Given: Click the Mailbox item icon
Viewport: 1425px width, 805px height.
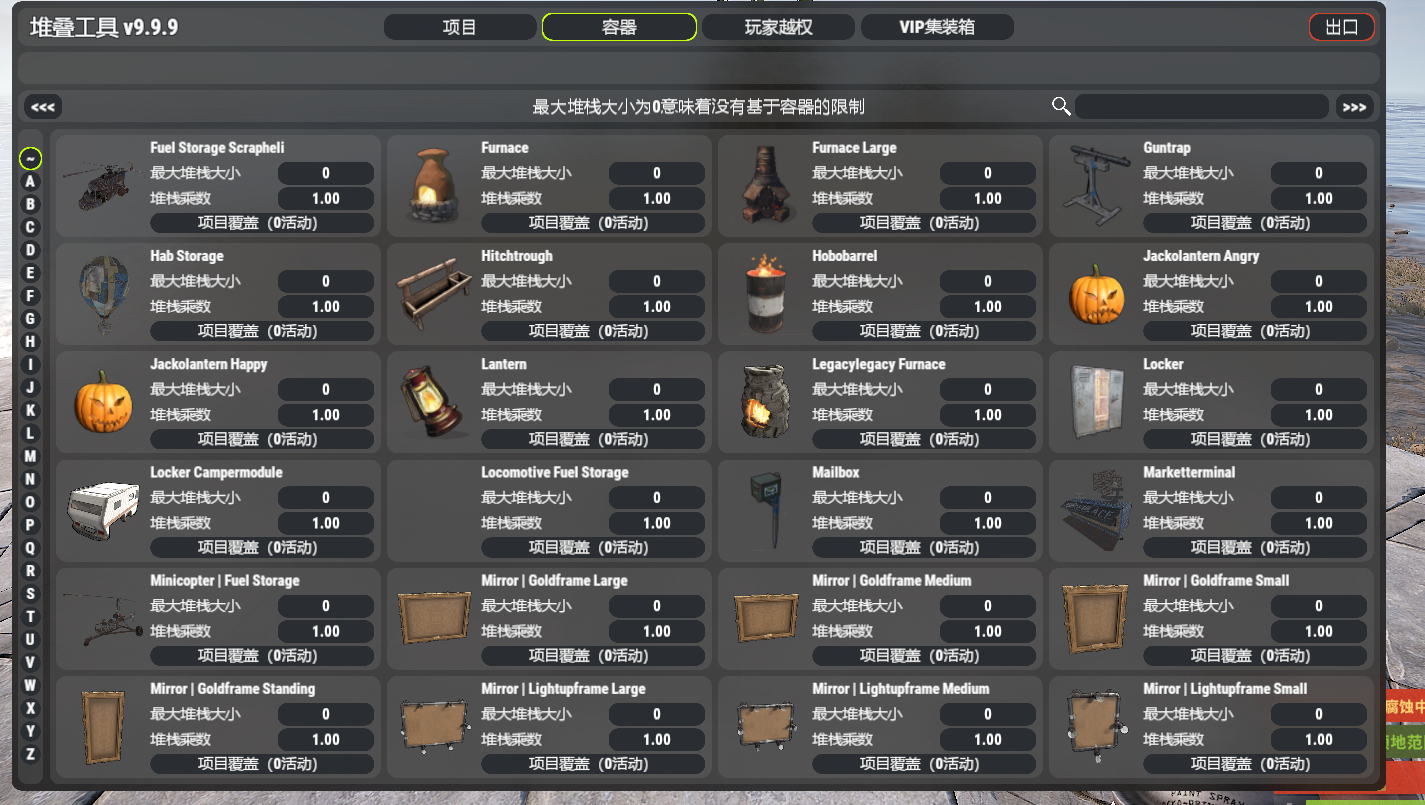Looking at the screenshot, I should coord(765,510).
